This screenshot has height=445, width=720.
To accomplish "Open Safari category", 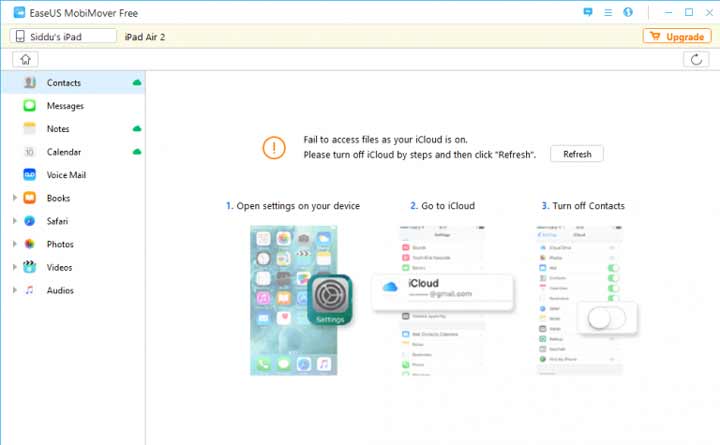I will pos(73,221).
